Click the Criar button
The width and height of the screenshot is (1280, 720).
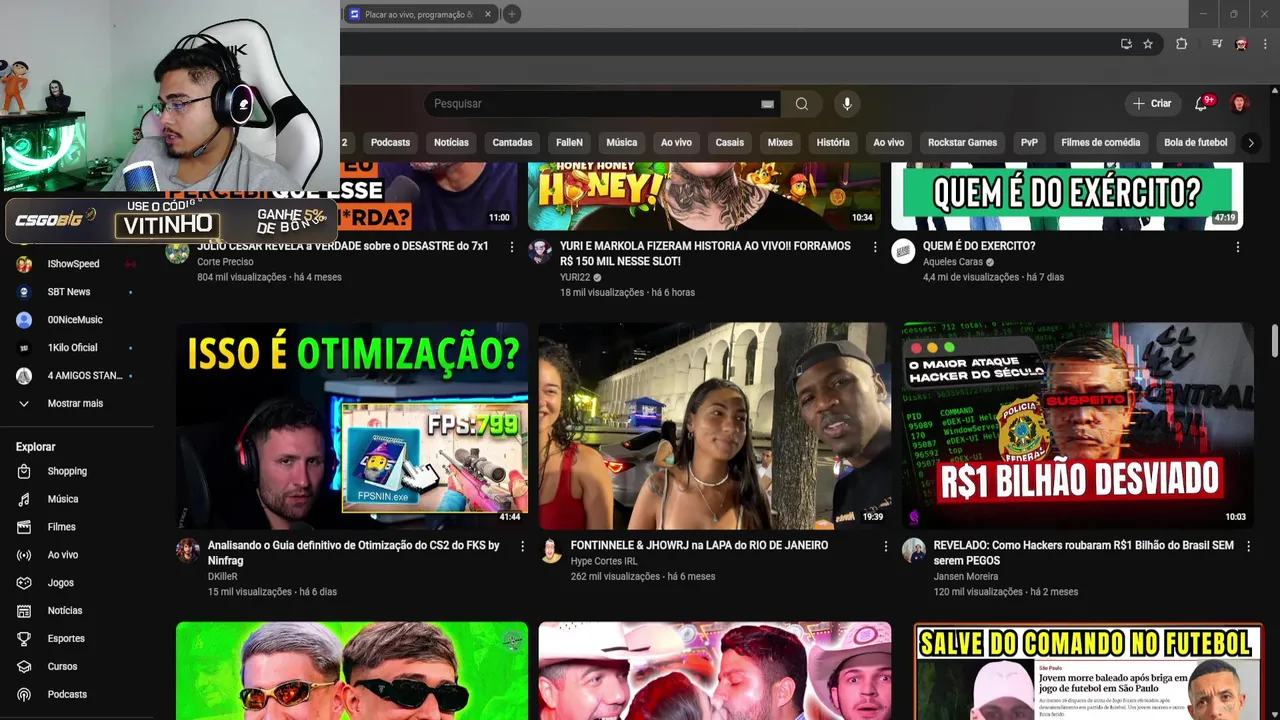point(1152,104)
